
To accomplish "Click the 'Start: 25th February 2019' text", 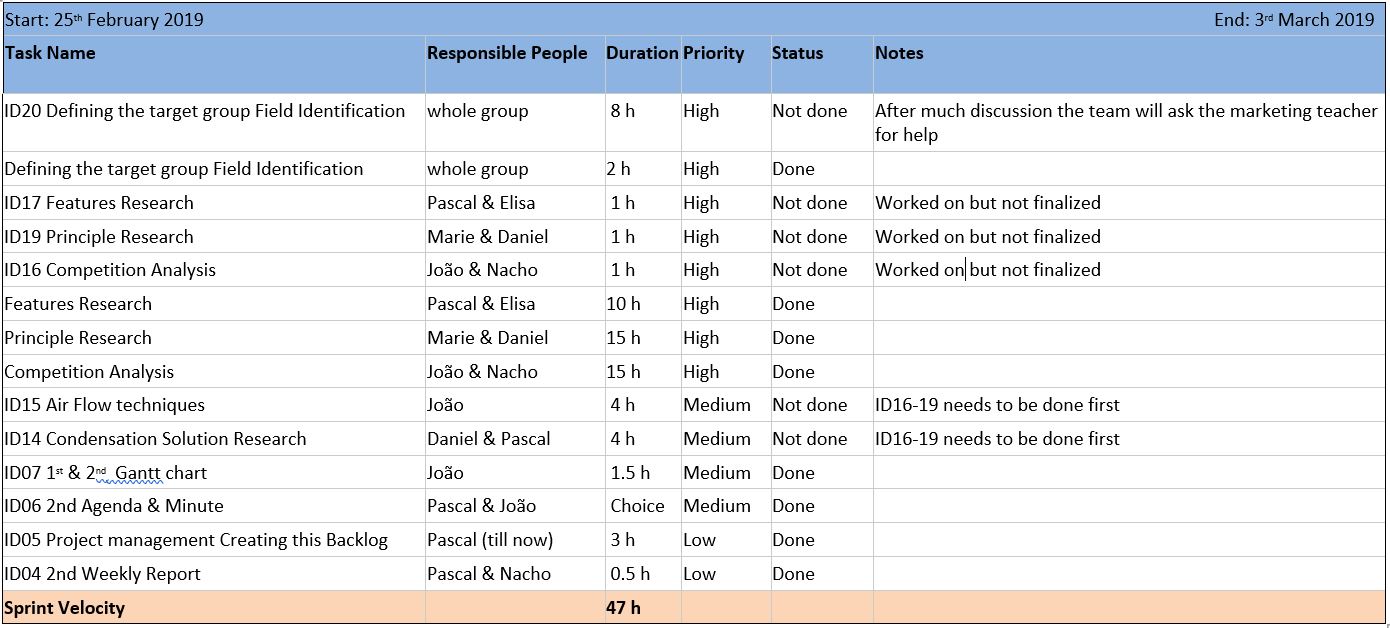I will pyautogui.click(x=104, y=20).
